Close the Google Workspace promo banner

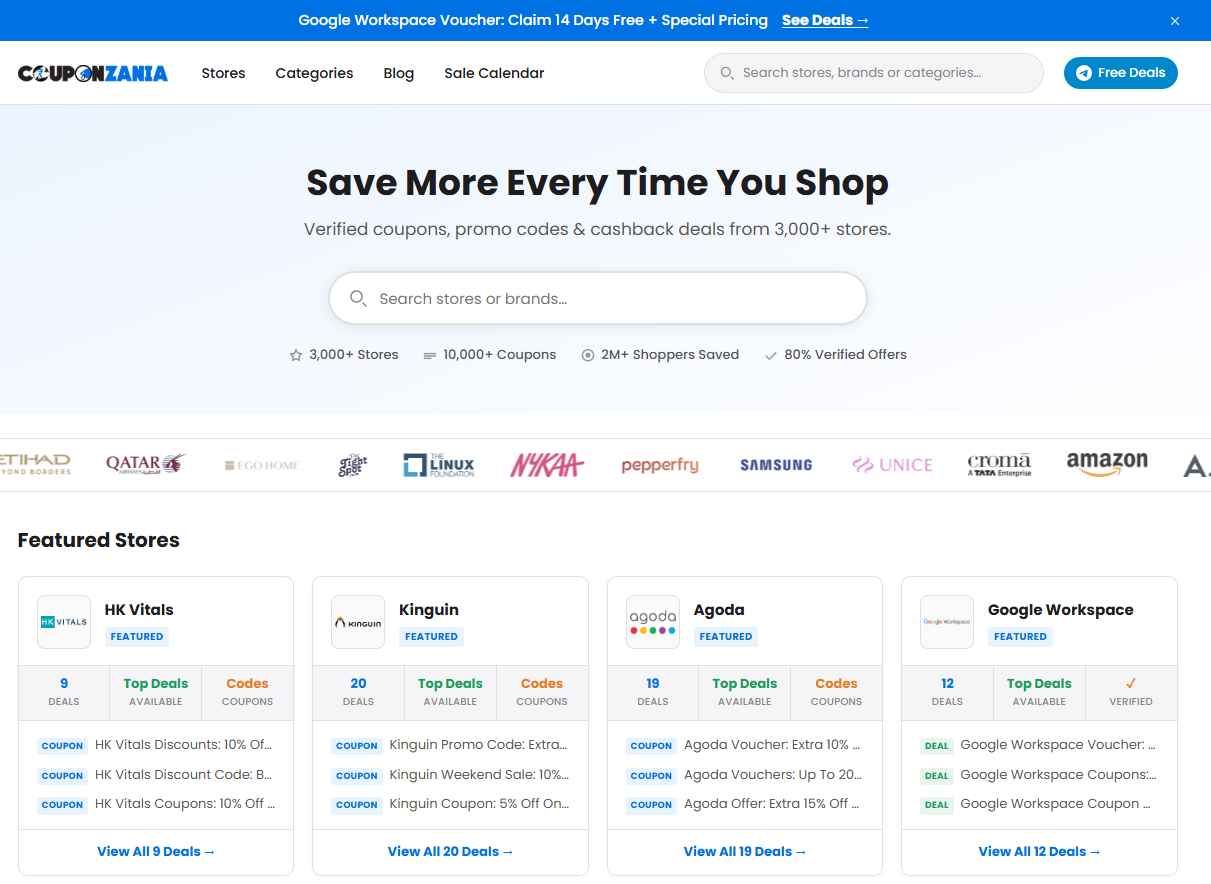coord(1175,21)
